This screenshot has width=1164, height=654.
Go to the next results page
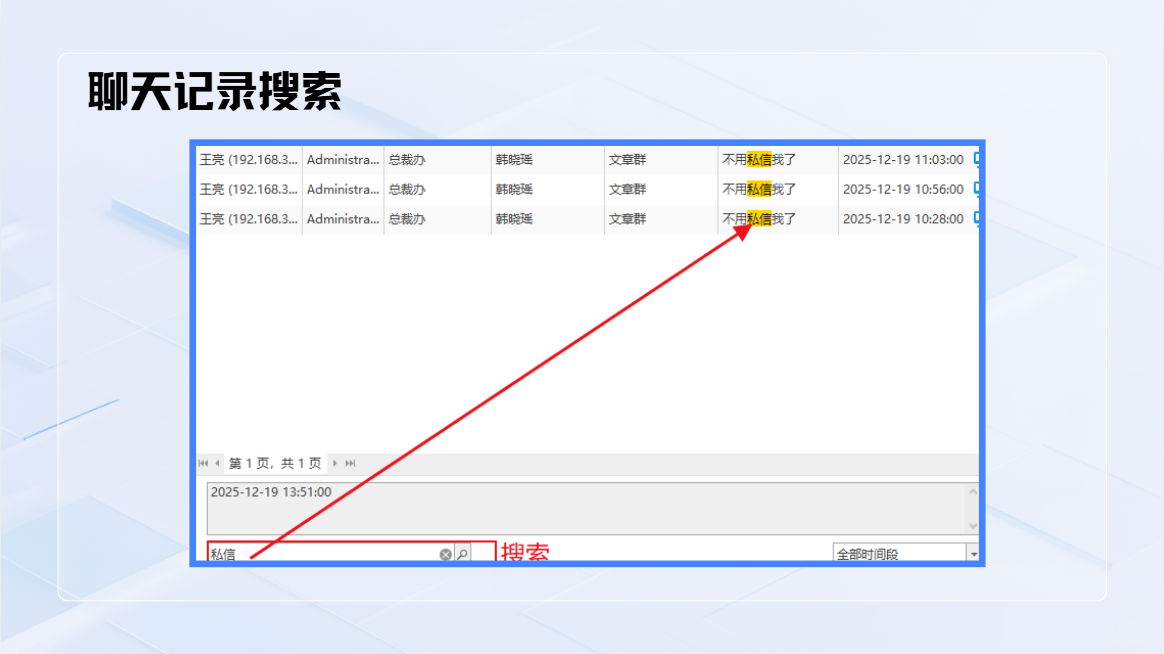[x=335, y=463]
